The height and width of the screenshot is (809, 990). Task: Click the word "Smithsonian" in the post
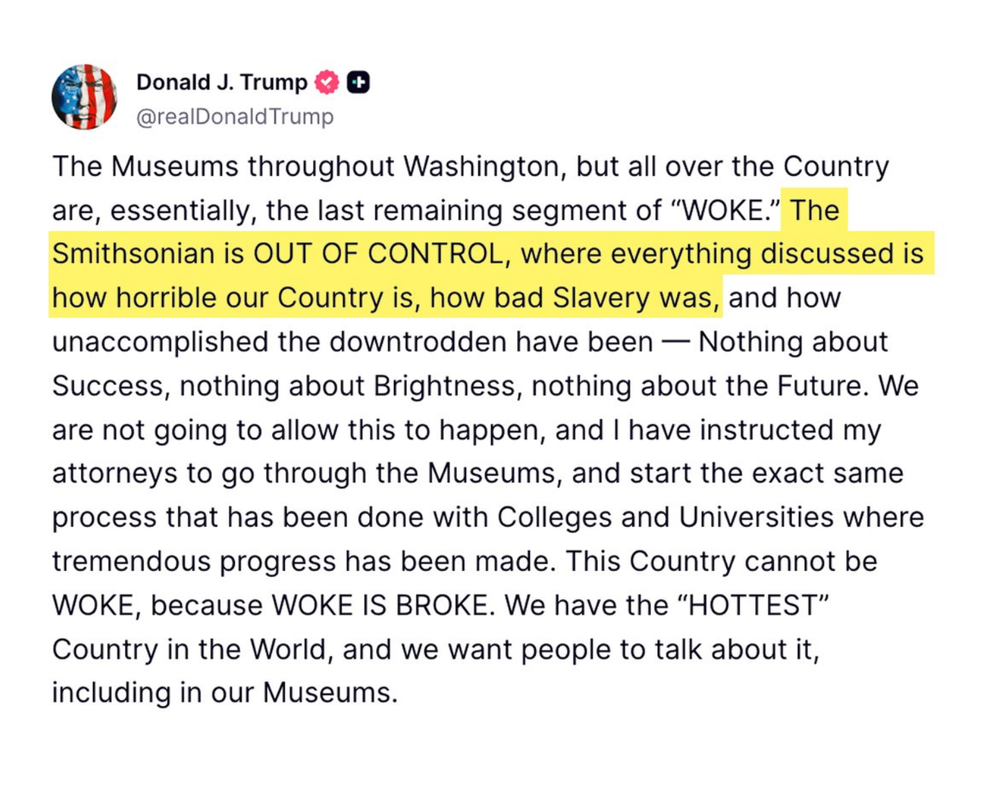click(x=133, y=254)
